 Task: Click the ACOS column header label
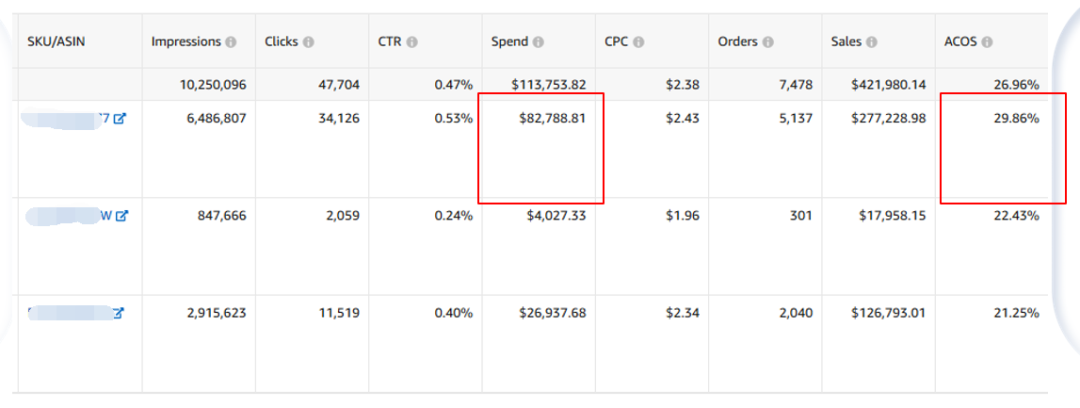961,42
